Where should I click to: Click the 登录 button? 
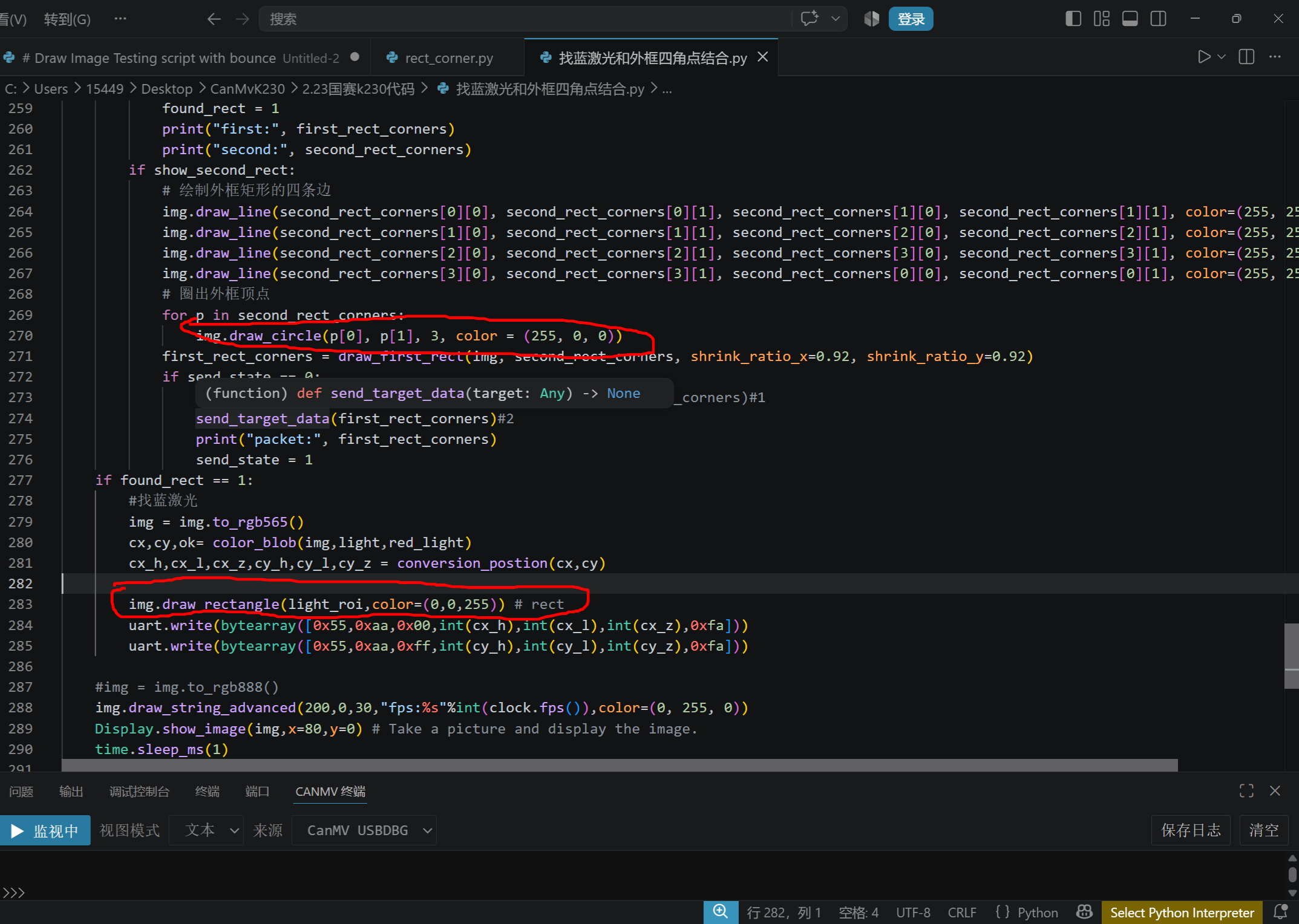911,19
